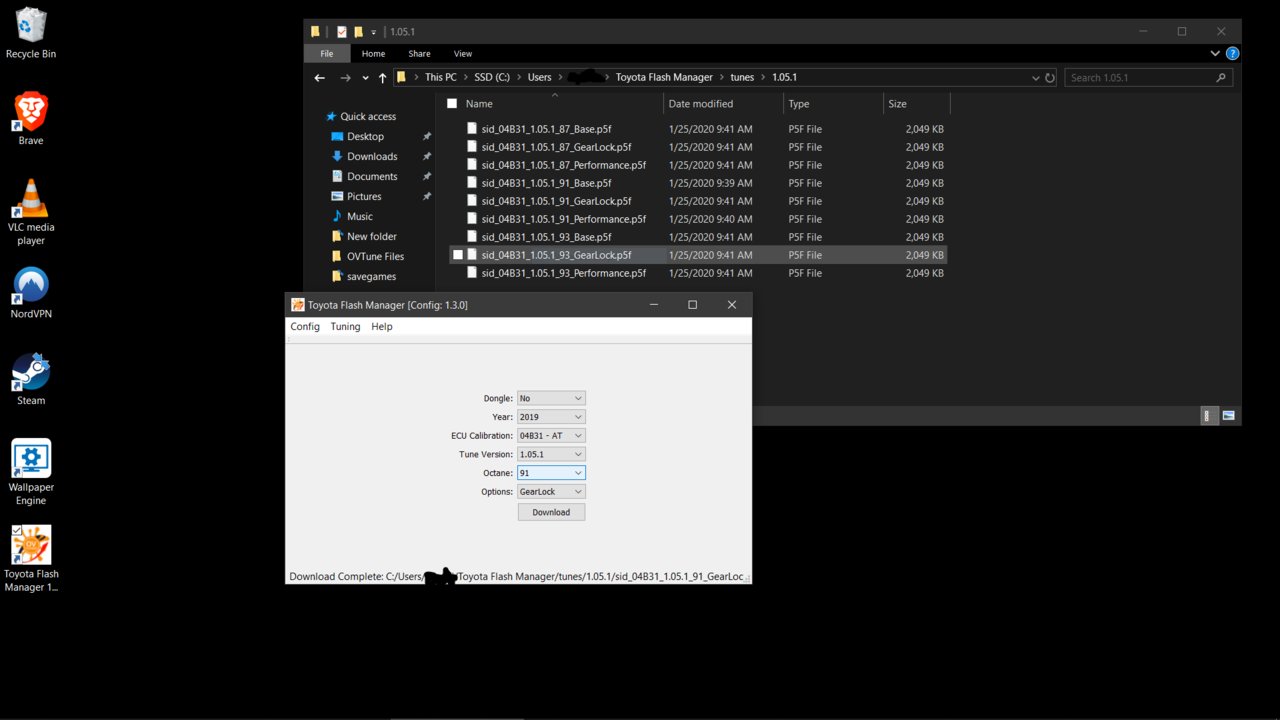Sort files by the Name column header
Screen dimensions: 1280x720
(x=479, y=104)
